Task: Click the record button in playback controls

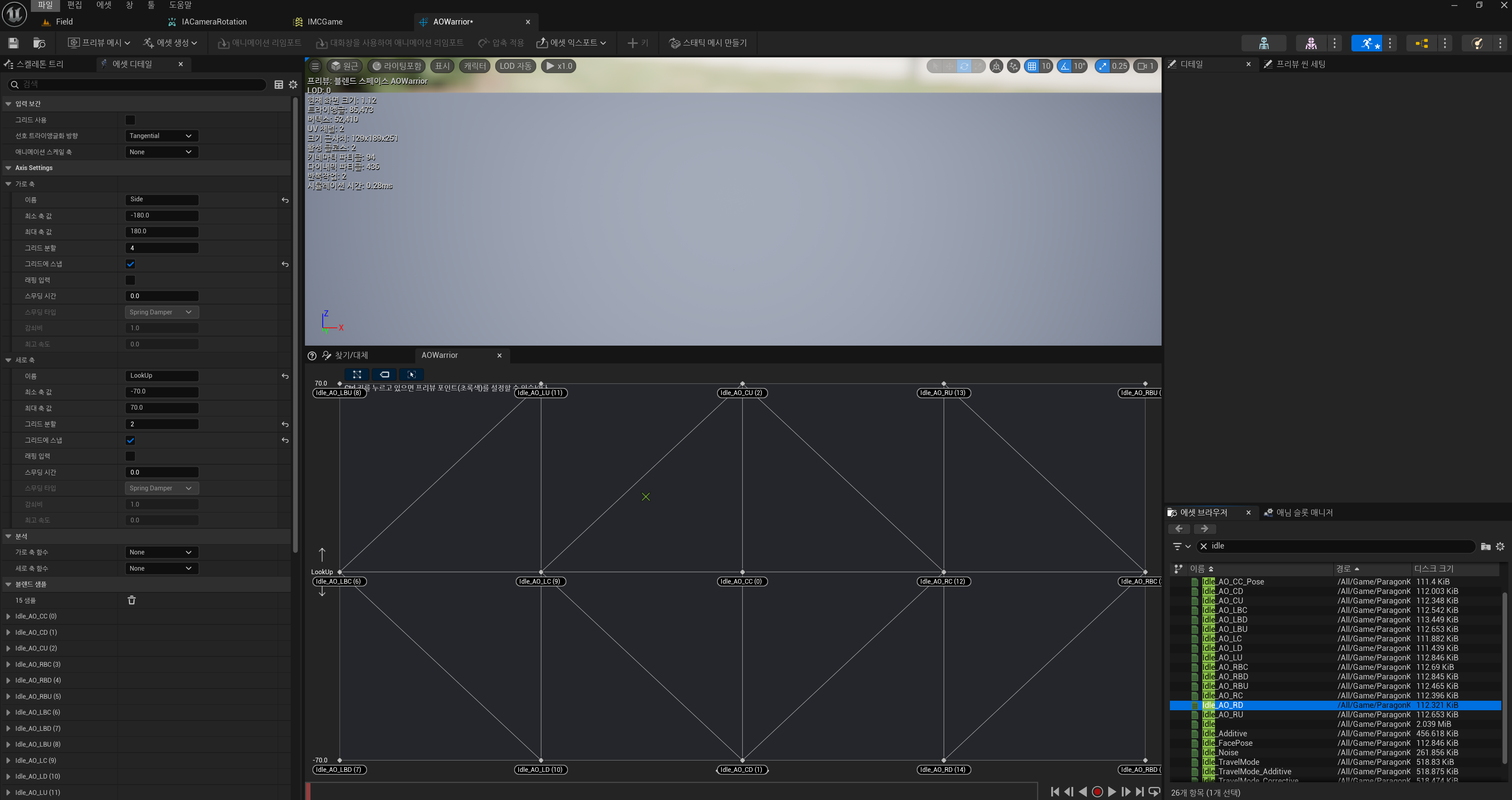Action: 1097,792
